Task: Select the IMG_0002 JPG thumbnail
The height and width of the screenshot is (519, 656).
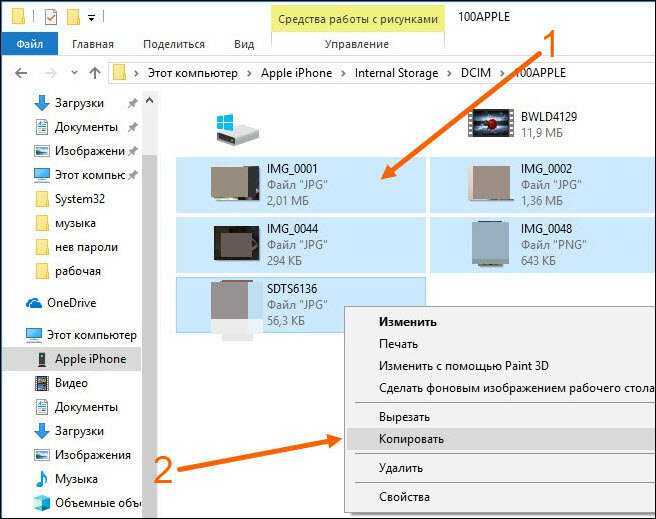Action: (490, 183)
